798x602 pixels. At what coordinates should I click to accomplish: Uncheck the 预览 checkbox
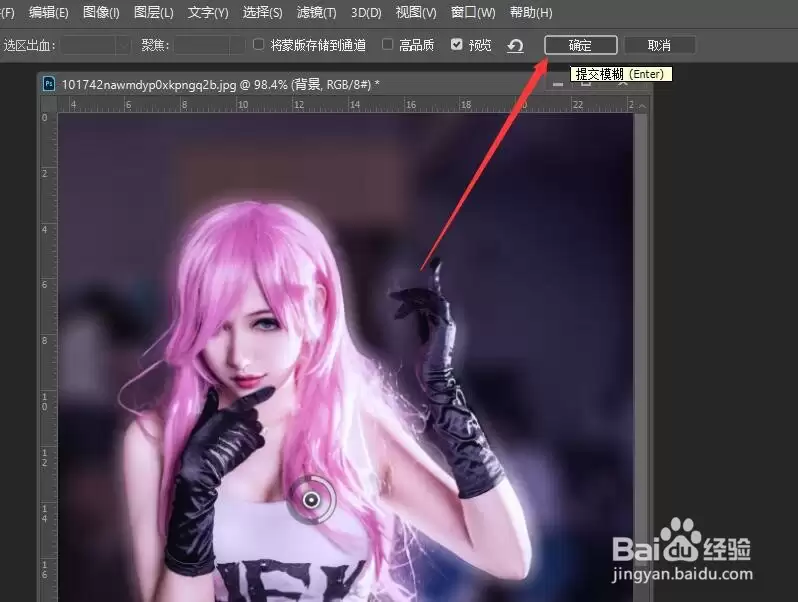pyautogui.click(x=457, y=45)
